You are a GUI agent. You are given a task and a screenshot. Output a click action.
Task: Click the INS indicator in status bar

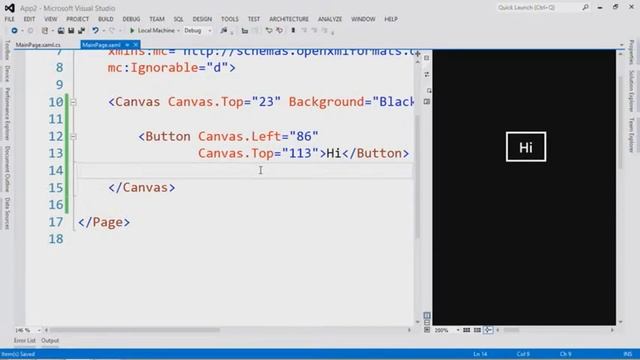(x=628, y=354)
